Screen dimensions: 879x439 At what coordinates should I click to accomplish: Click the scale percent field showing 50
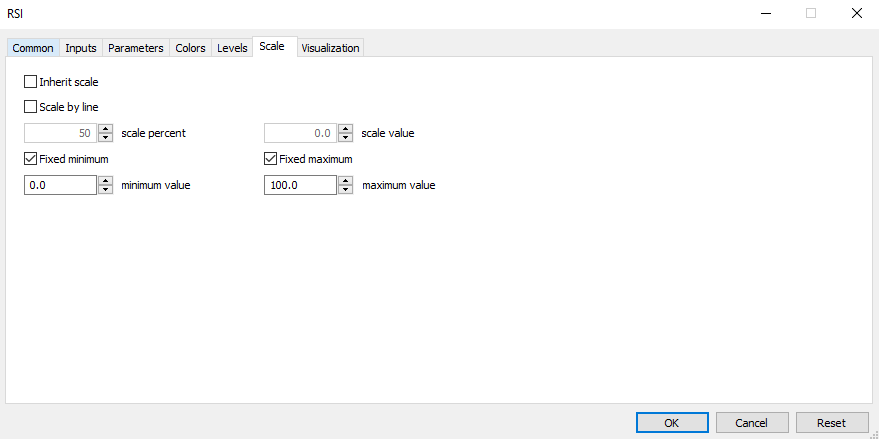(61, 133)
